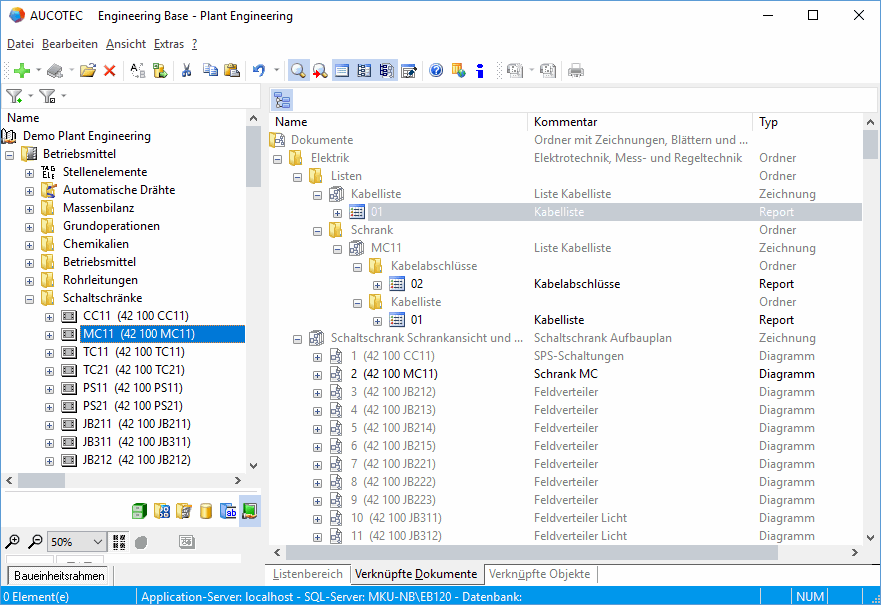Click the right pane vertical scrollbar down arrow
The image size is (881, 605).
click(x=870, y=537)
